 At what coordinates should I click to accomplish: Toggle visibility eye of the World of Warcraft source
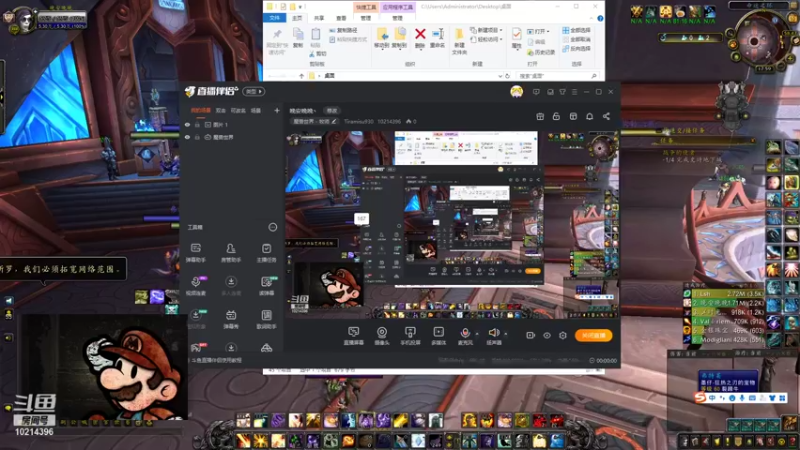(x=187, y=137)
